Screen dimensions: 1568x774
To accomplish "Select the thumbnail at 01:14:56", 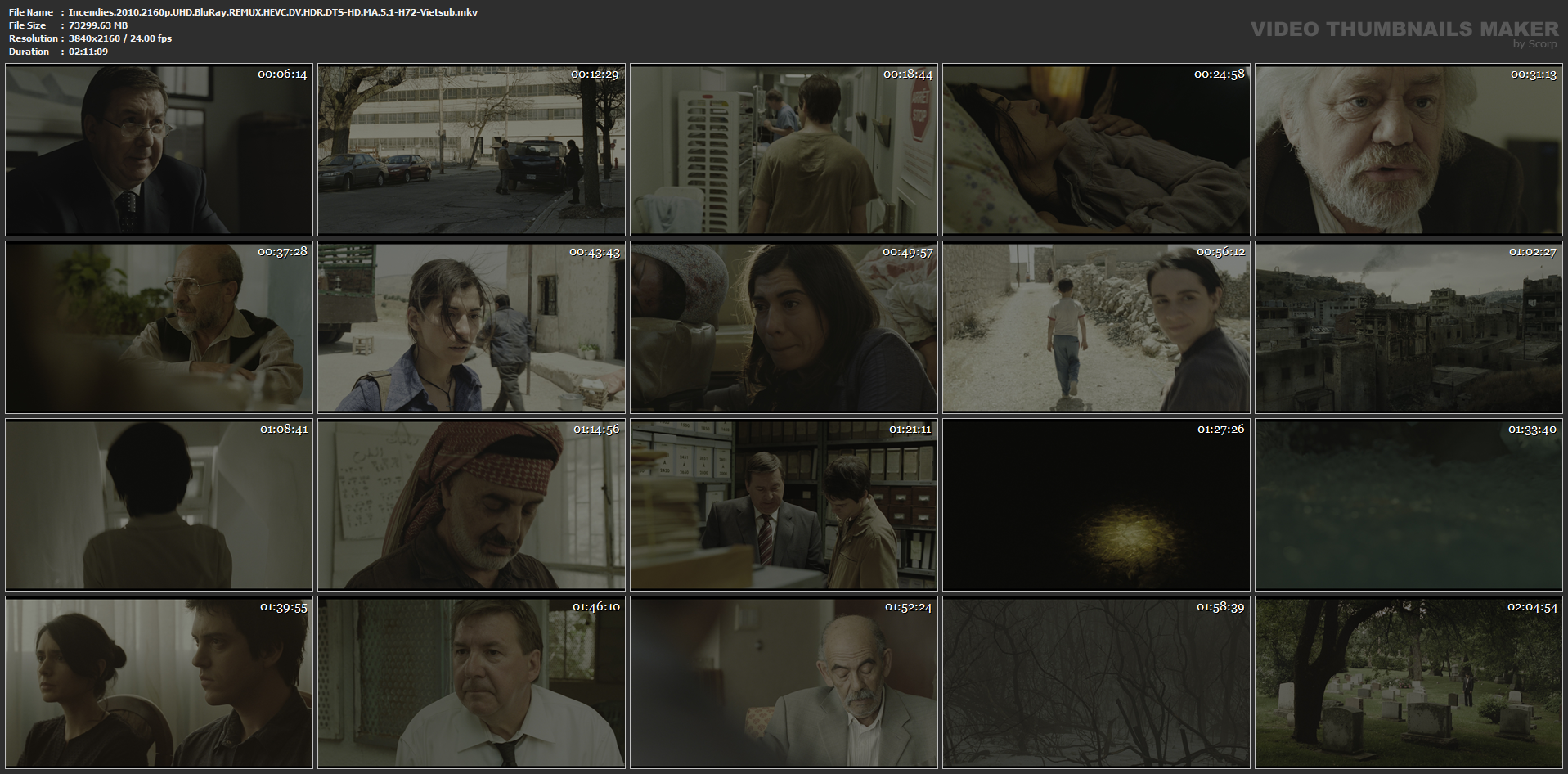I will 471,505.
